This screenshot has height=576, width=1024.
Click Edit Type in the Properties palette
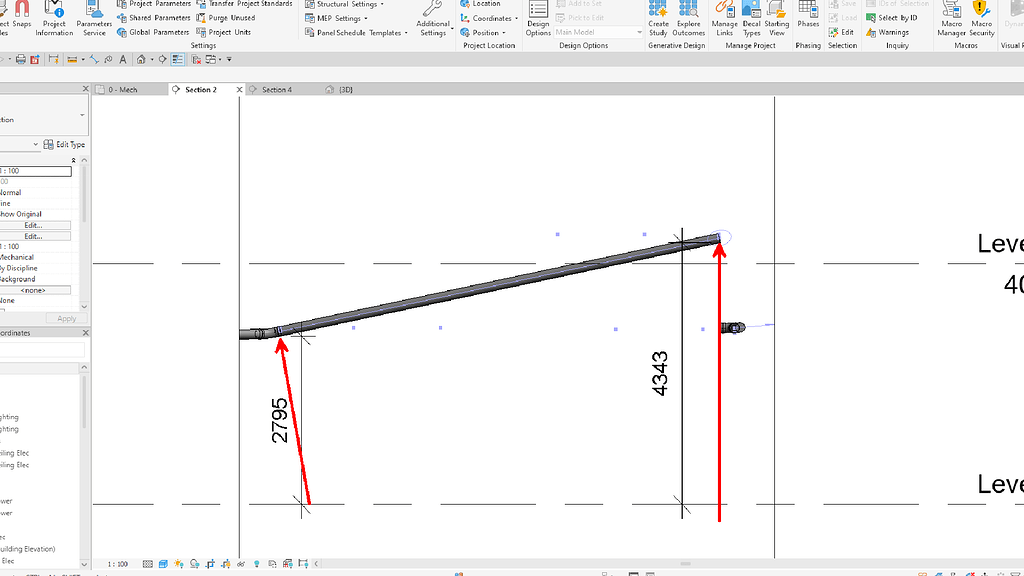(x=68, y=144)
